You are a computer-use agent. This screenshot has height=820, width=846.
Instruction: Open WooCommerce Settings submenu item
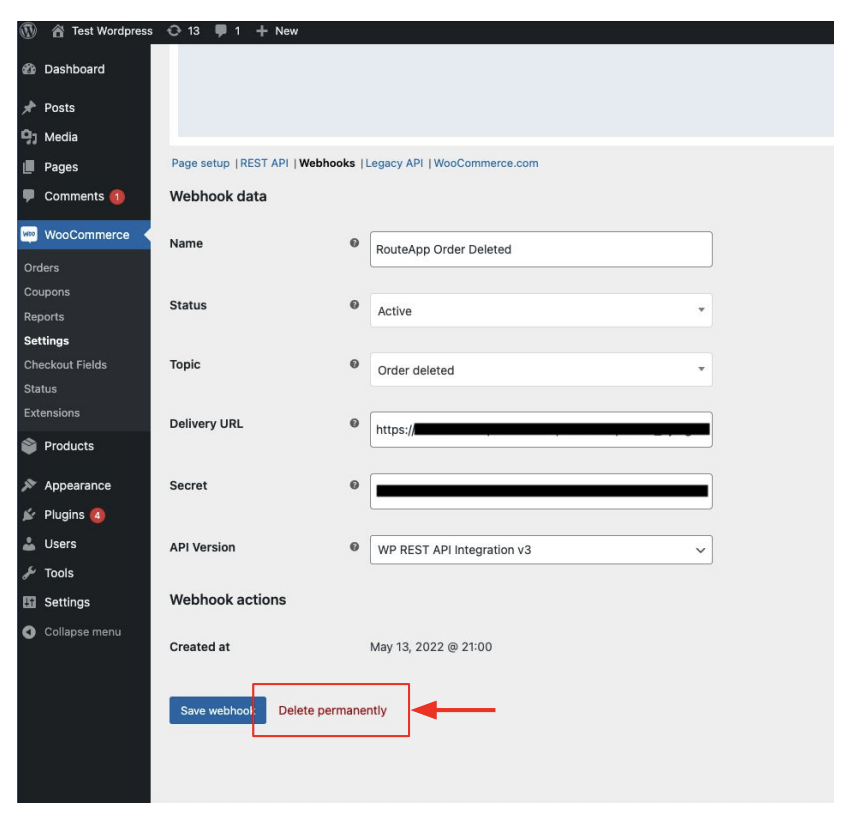tap(46, 341)
